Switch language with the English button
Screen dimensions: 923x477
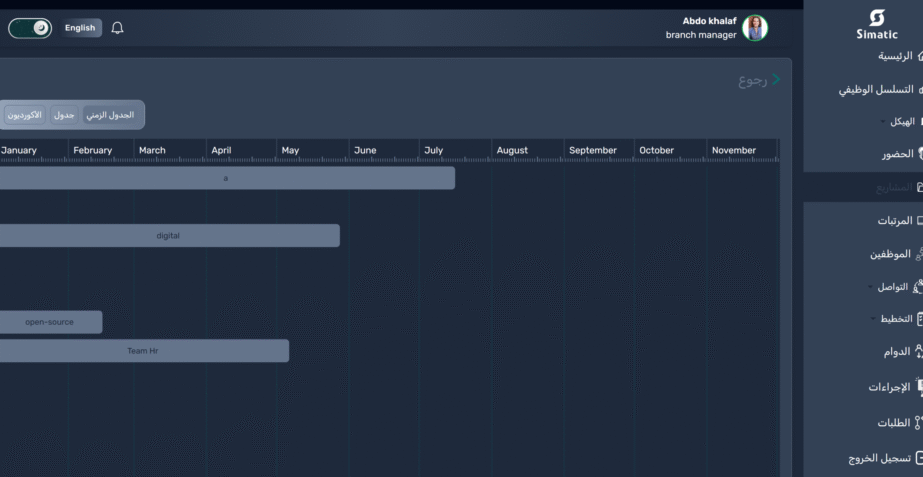tap(80, 28)
